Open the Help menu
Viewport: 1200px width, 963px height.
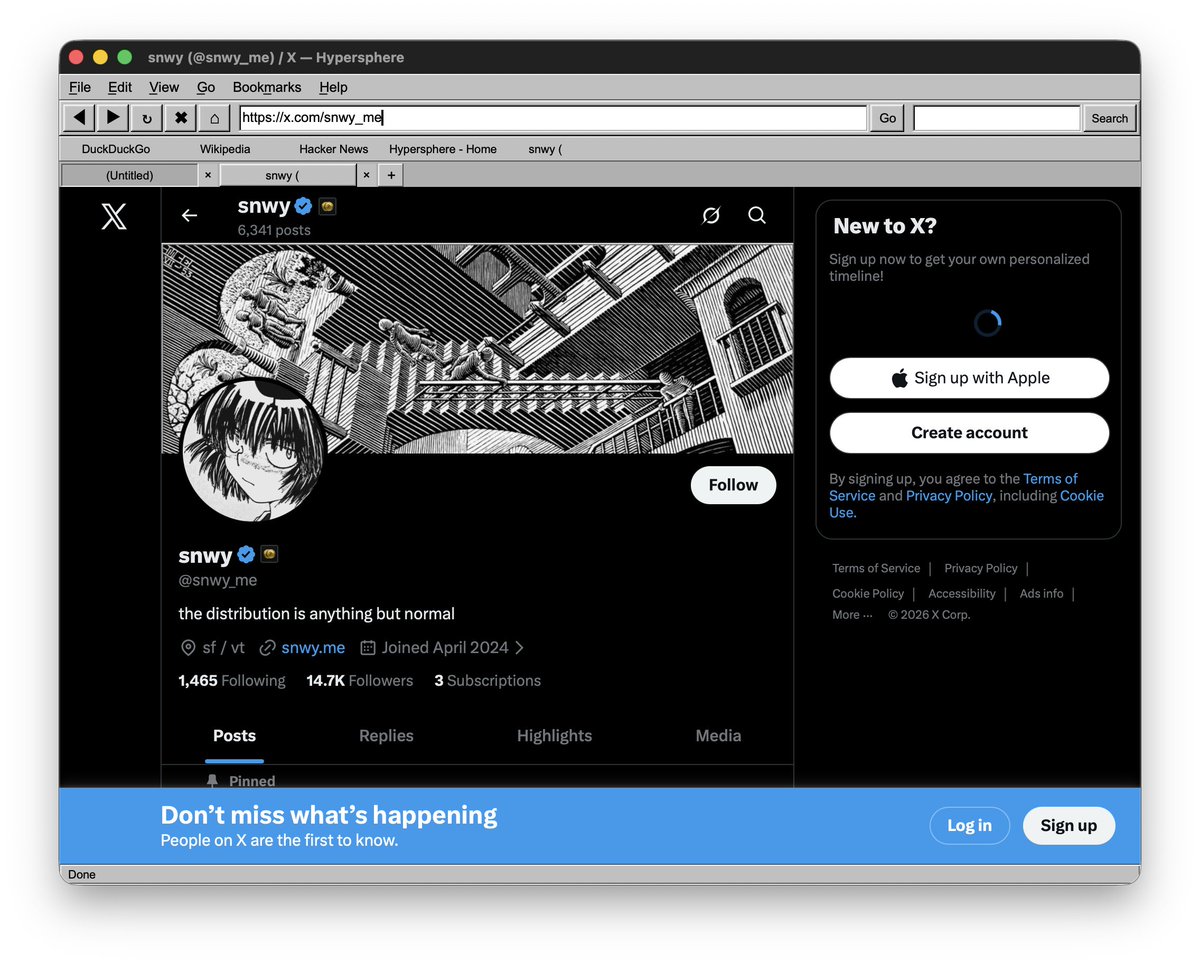pos(333,87)
